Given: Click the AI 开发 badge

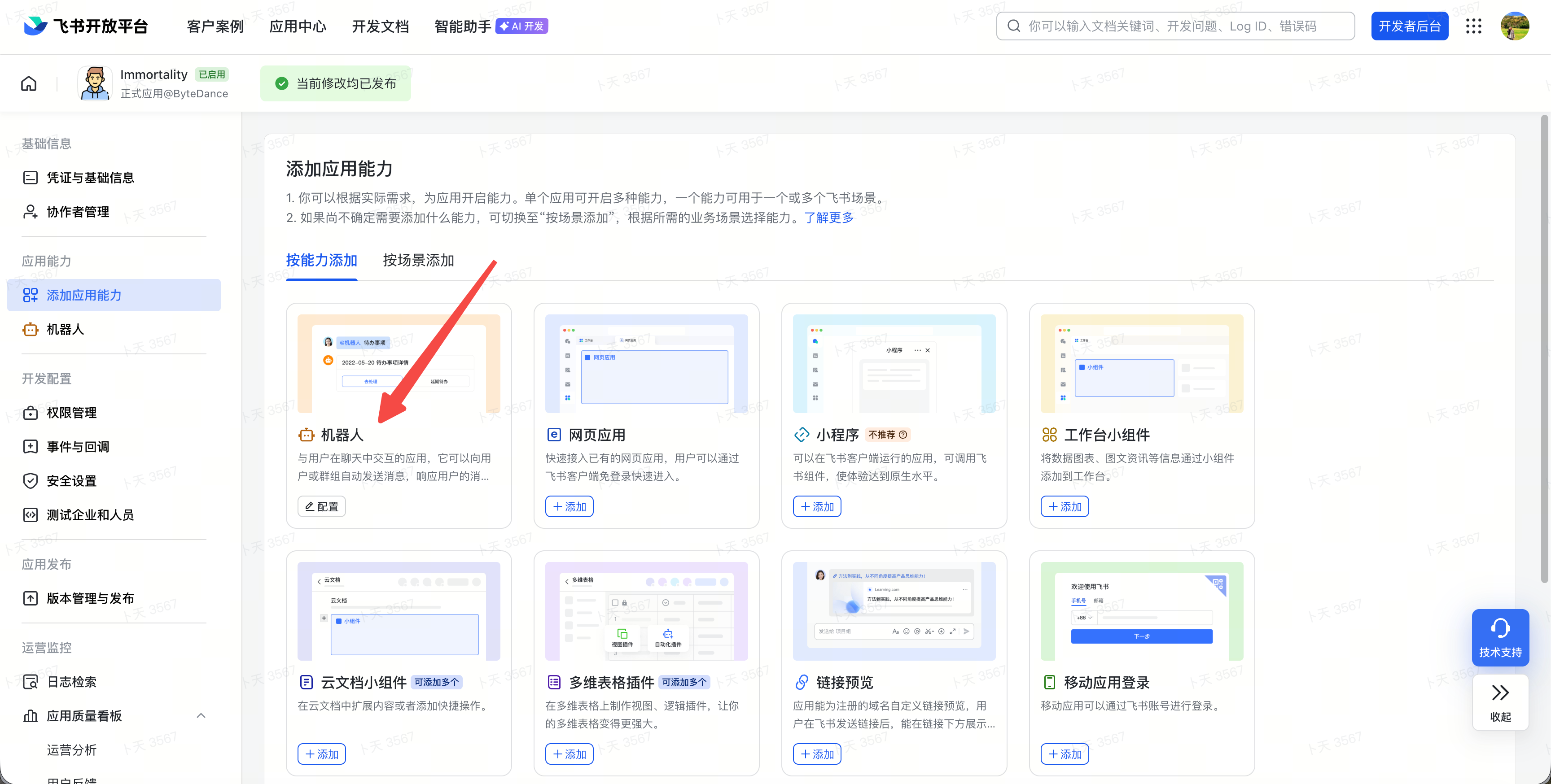Looking at the screenshot, I should [x=521, y=26].
